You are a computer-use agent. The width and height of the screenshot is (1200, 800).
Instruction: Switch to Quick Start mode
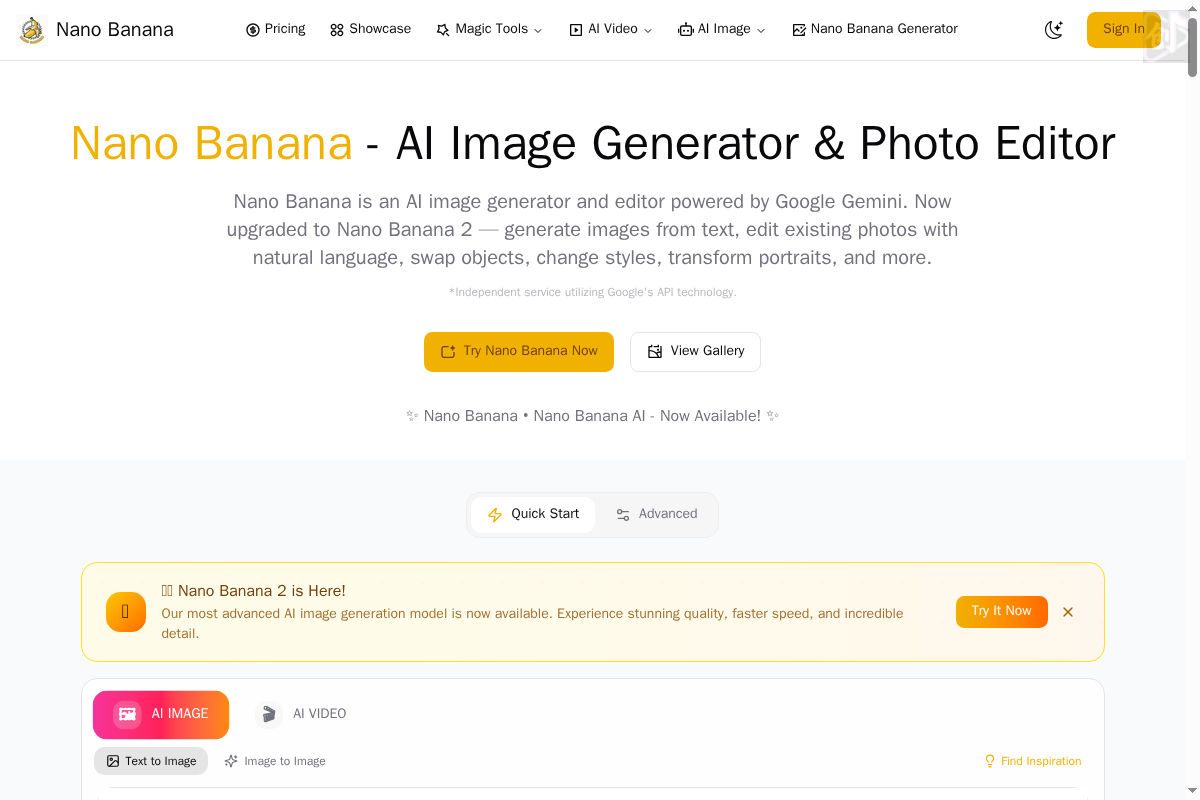533,515
